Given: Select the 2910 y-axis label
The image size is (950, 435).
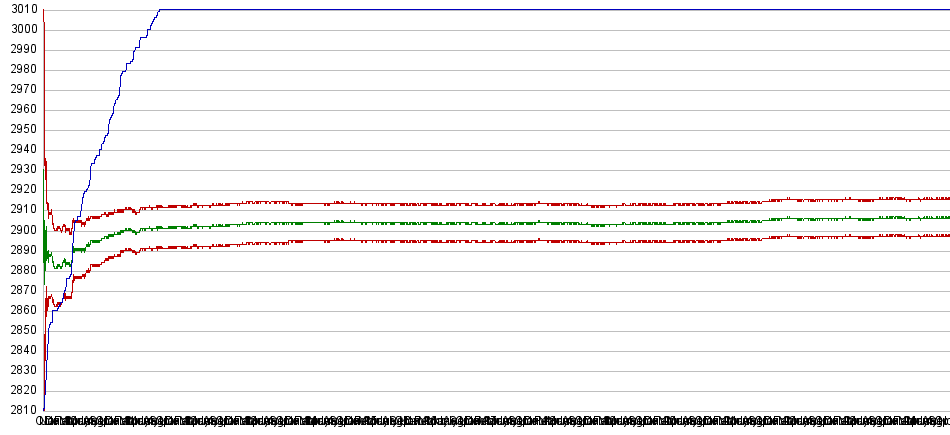Looking at the screenshot, I should pos(20,210).
